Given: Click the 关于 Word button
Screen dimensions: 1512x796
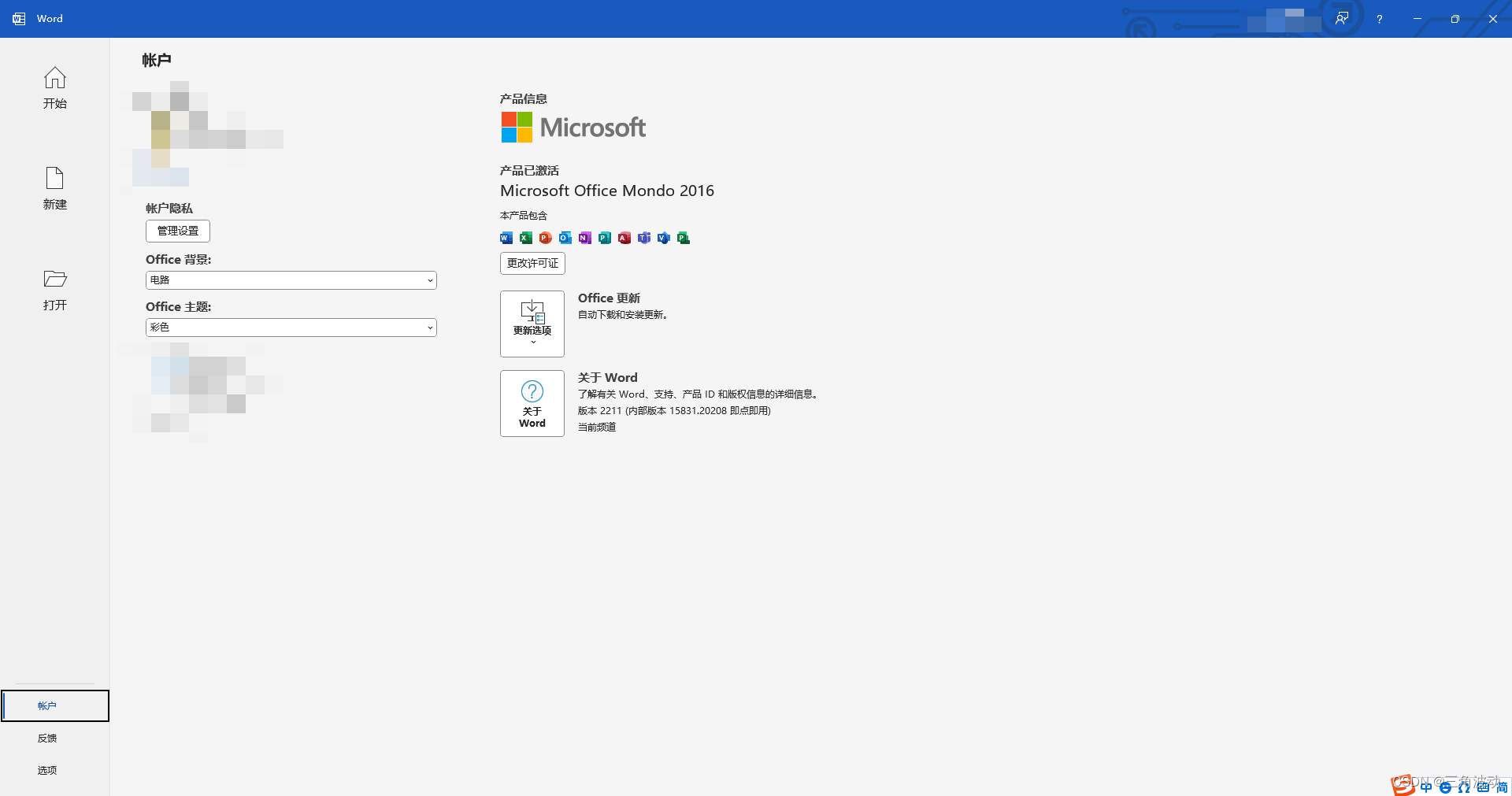Looking at the screenshot, I should pyautogui.click(x=532, y=403).
